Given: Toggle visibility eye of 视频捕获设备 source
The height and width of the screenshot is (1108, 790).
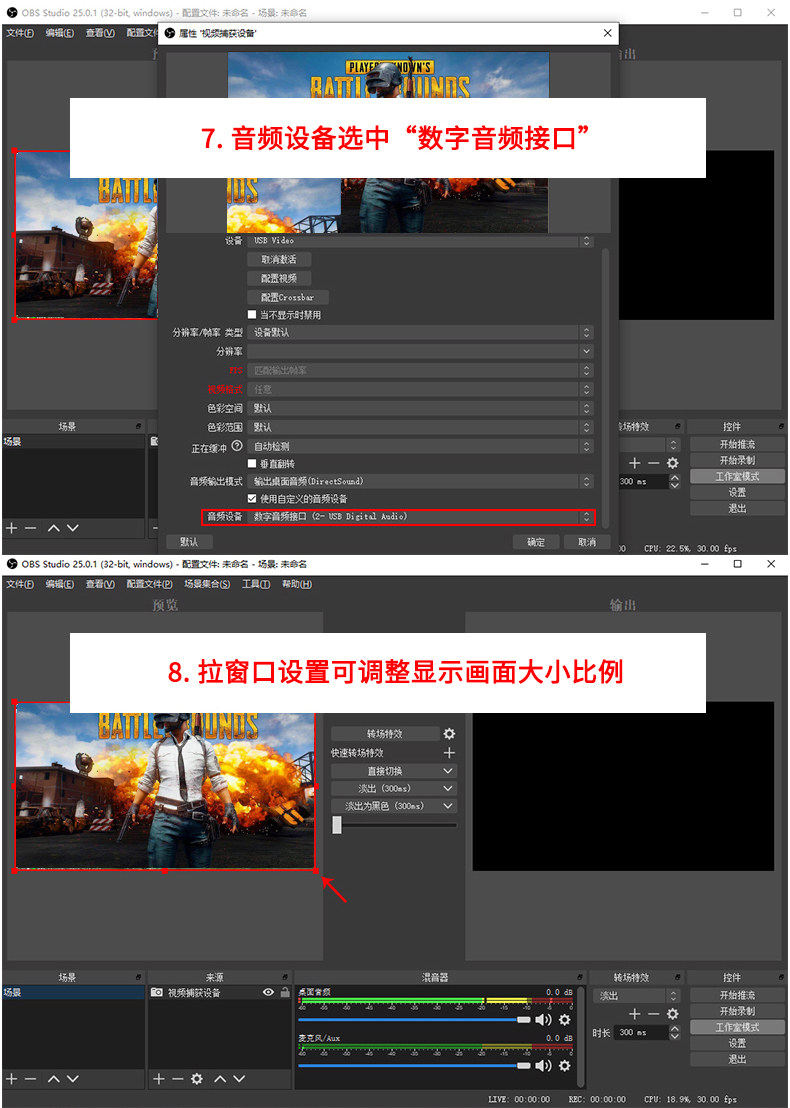Looking at the screenshot, I should (x=269, y=993).
